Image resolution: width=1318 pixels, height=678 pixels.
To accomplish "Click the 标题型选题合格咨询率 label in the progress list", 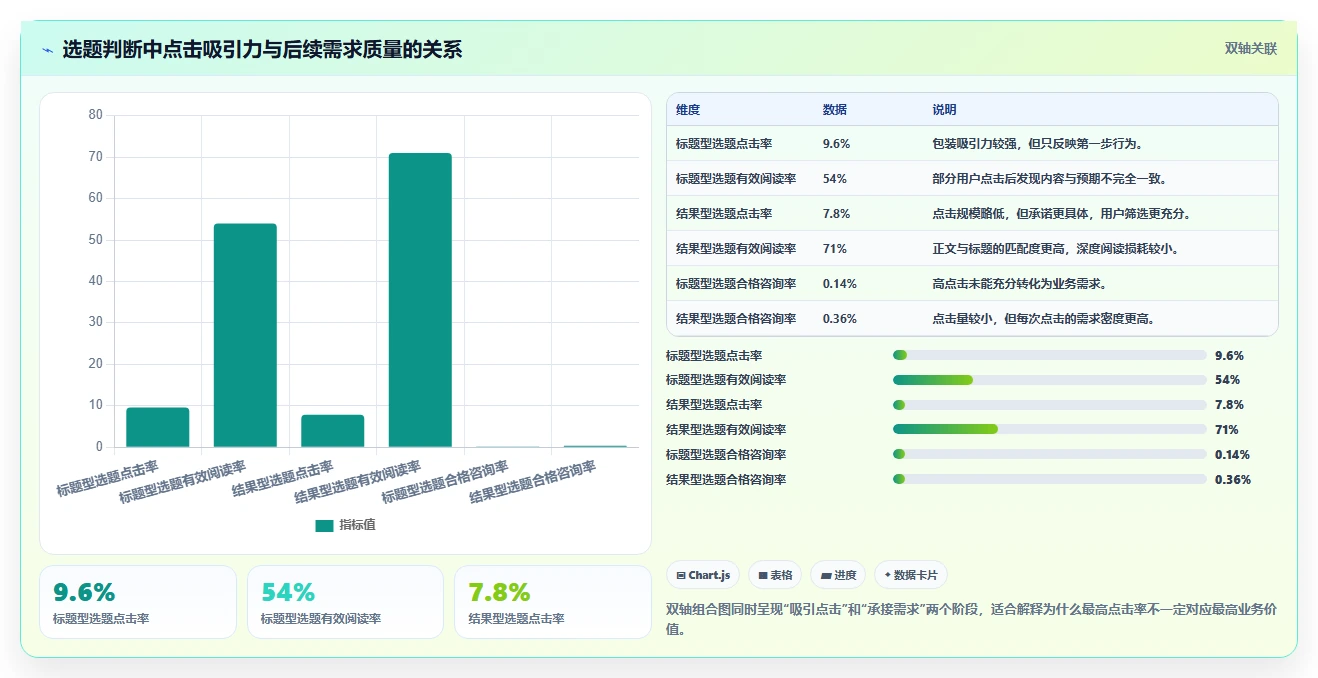I will click(726, 455).
